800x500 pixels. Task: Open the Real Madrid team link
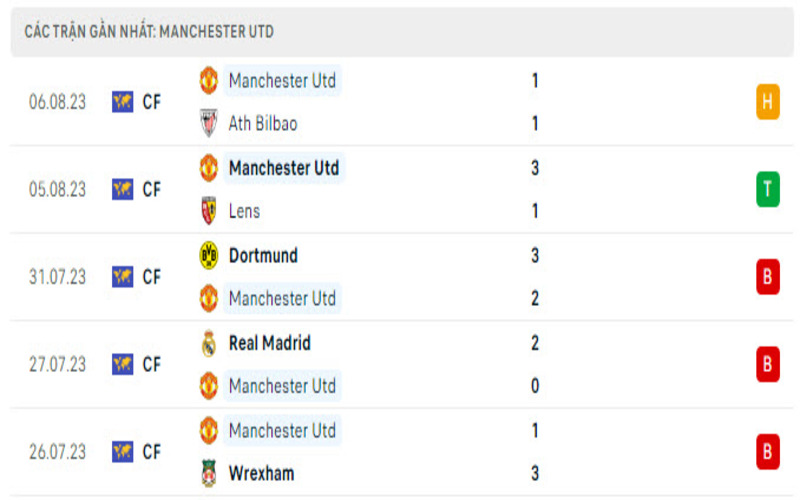pos(269,343)
